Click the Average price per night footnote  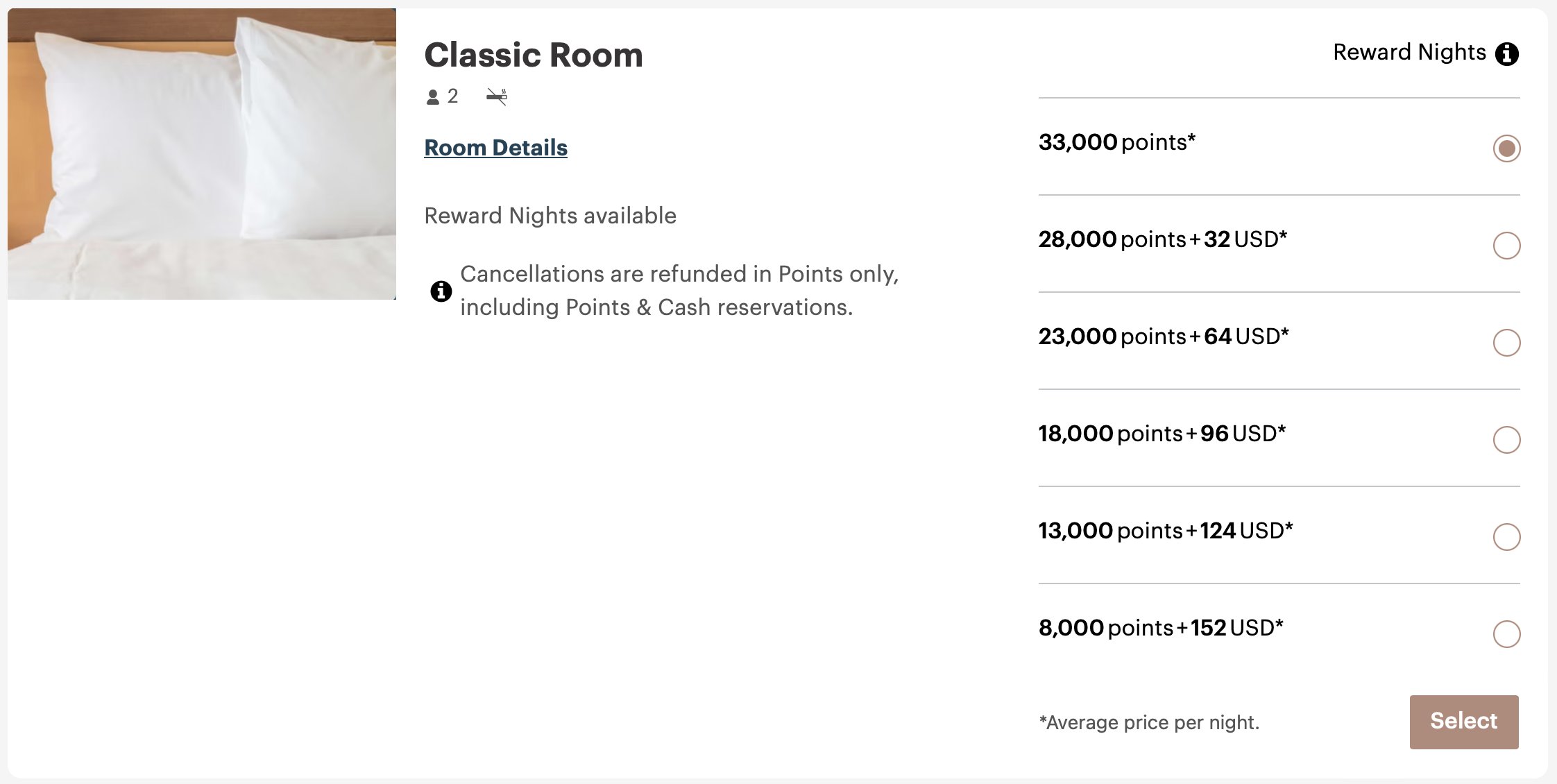coord(1149,722)
